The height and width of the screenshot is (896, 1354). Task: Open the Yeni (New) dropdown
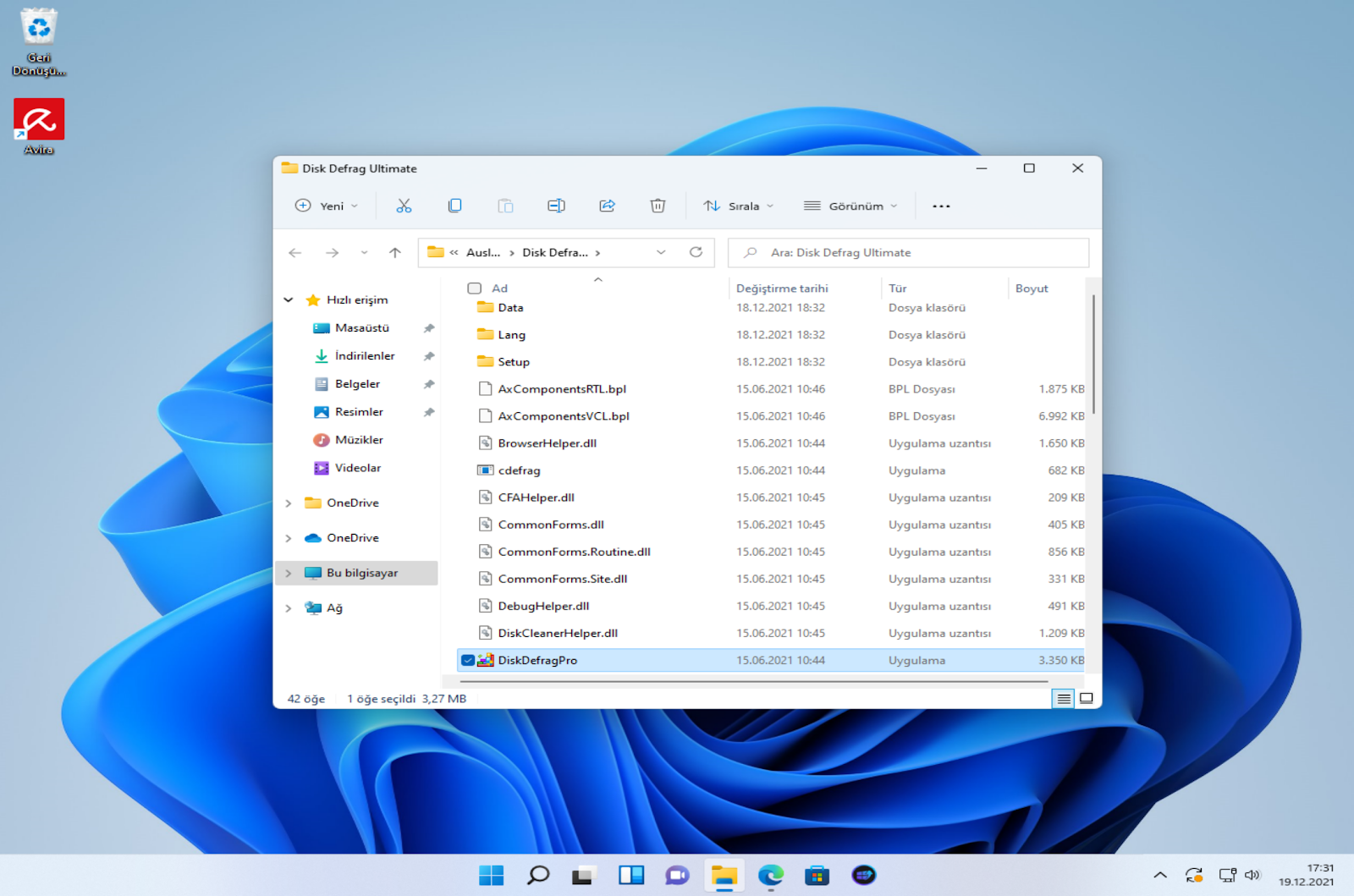click(327, 206)
